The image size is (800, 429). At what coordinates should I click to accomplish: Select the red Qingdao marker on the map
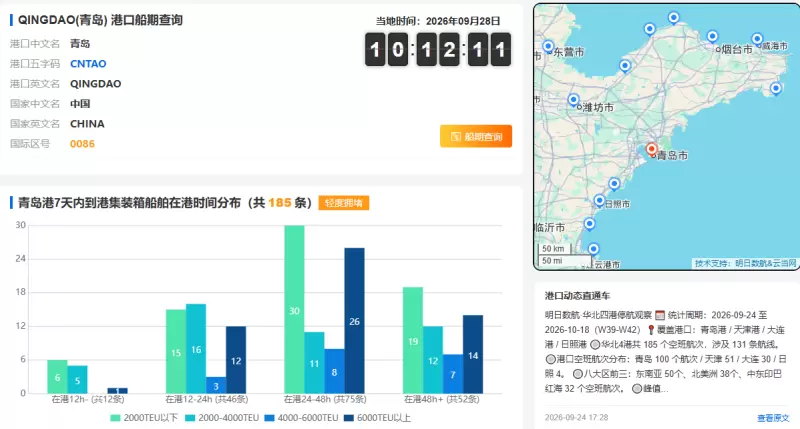652,148
